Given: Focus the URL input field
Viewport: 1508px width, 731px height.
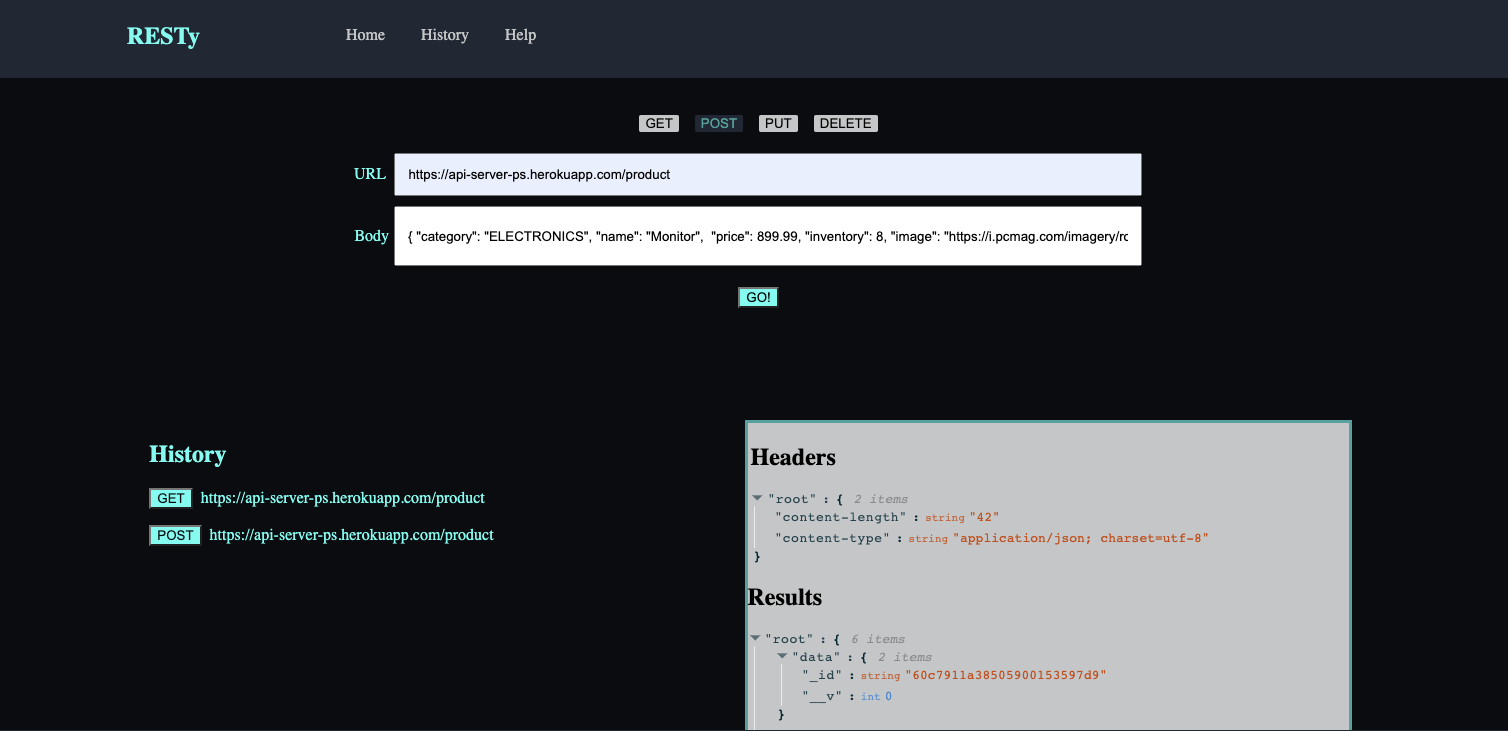Looking at the screenshot, I should point(768,174).
